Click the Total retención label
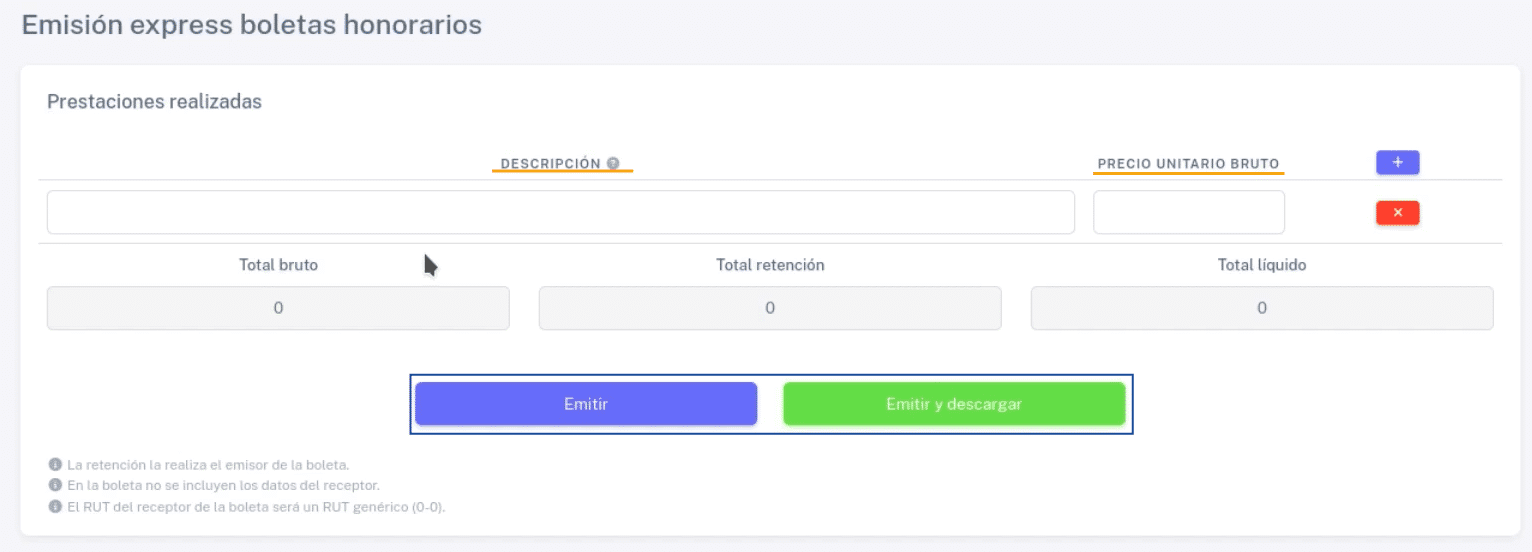1532x552 pixels. pyautogui.click(x=770, y=265)
